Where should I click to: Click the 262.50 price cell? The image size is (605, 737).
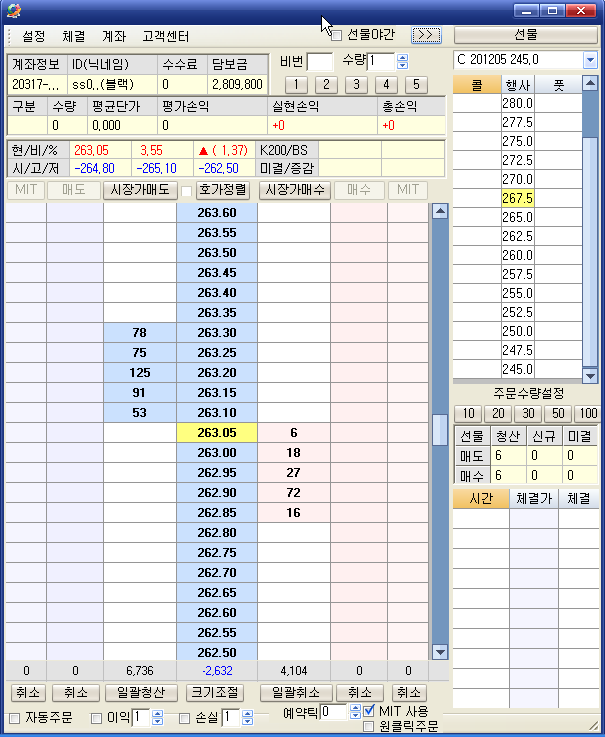tap(217, 652)
